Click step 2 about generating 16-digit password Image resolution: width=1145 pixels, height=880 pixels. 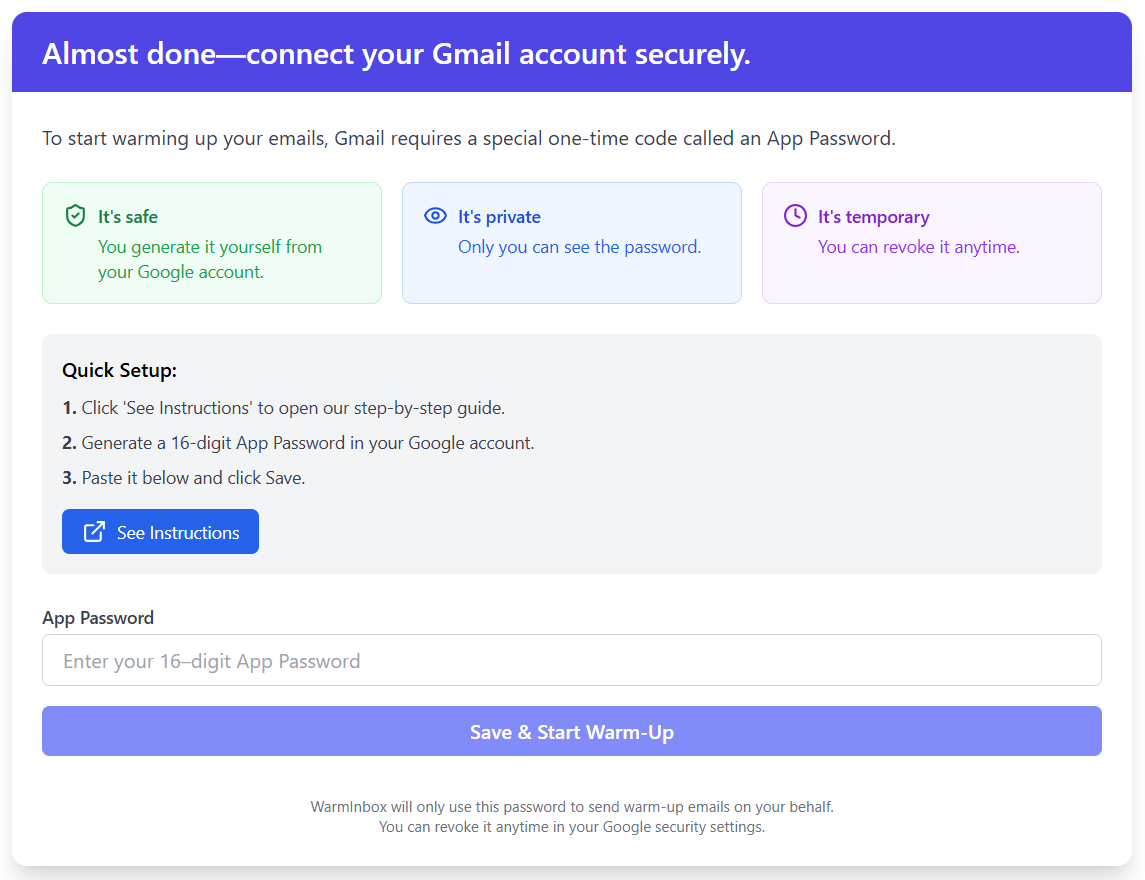tap(298, 443)
